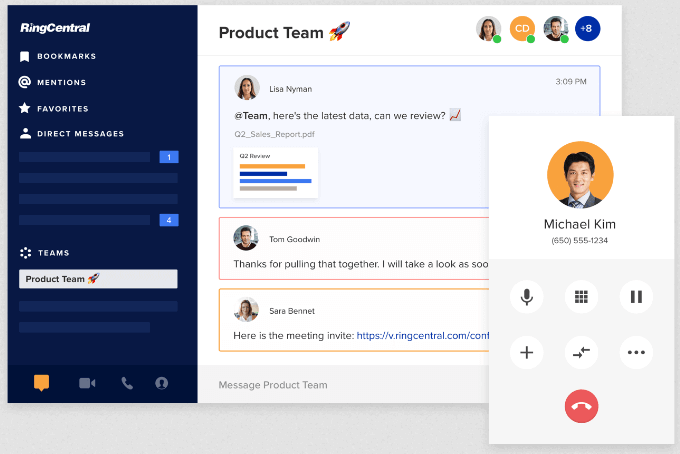The image size is (680, 454).
Task: Open Mentions in the sidebar
Action: pyautogui.click(x=52, y=82)
